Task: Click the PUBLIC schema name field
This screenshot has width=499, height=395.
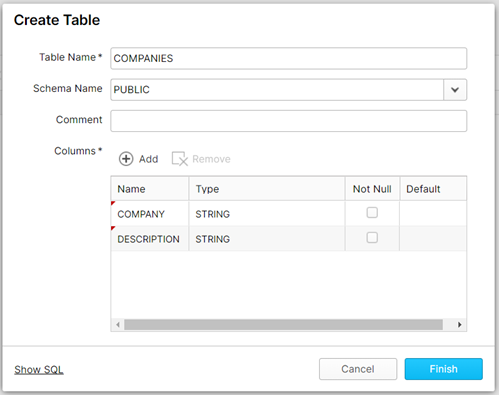Action: tap(277, 90)
